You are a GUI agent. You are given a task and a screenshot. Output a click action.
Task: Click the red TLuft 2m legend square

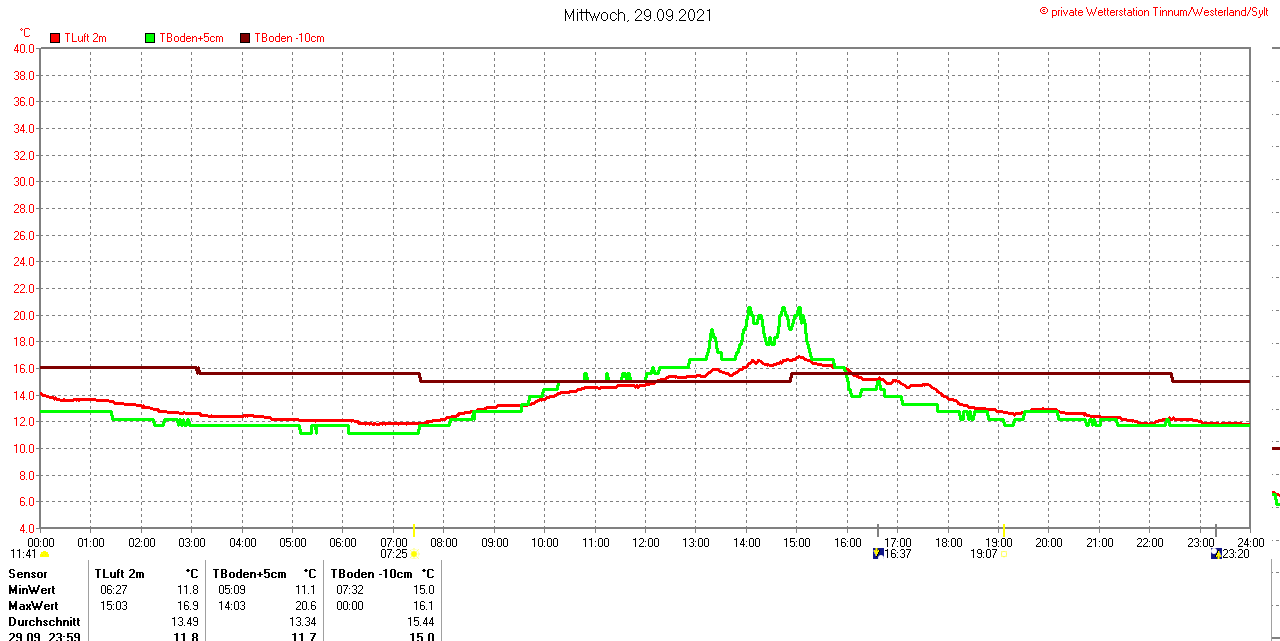(x=55, y=38)
